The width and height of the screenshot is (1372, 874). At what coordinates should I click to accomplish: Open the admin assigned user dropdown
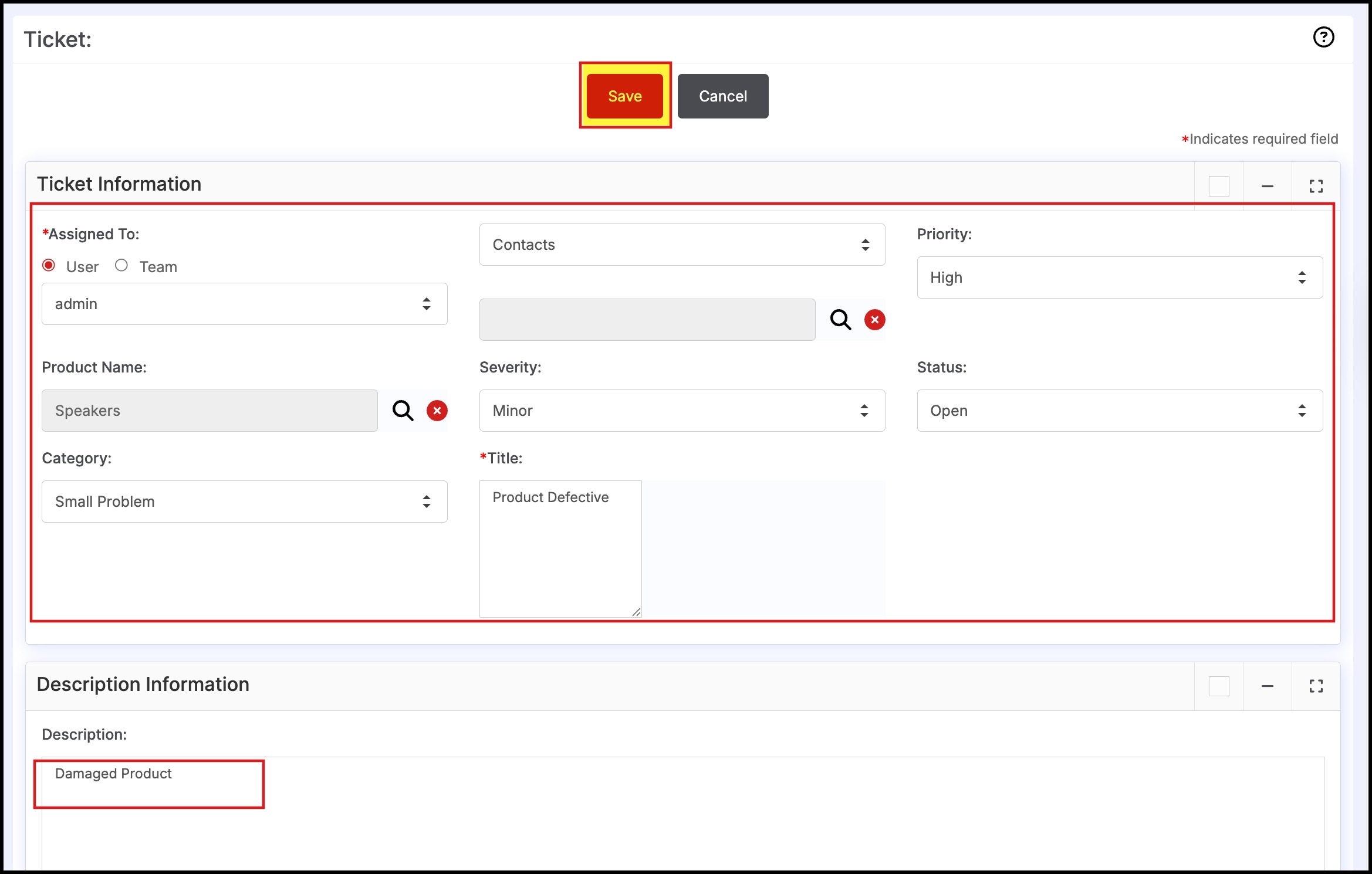[x=245, y=304]
